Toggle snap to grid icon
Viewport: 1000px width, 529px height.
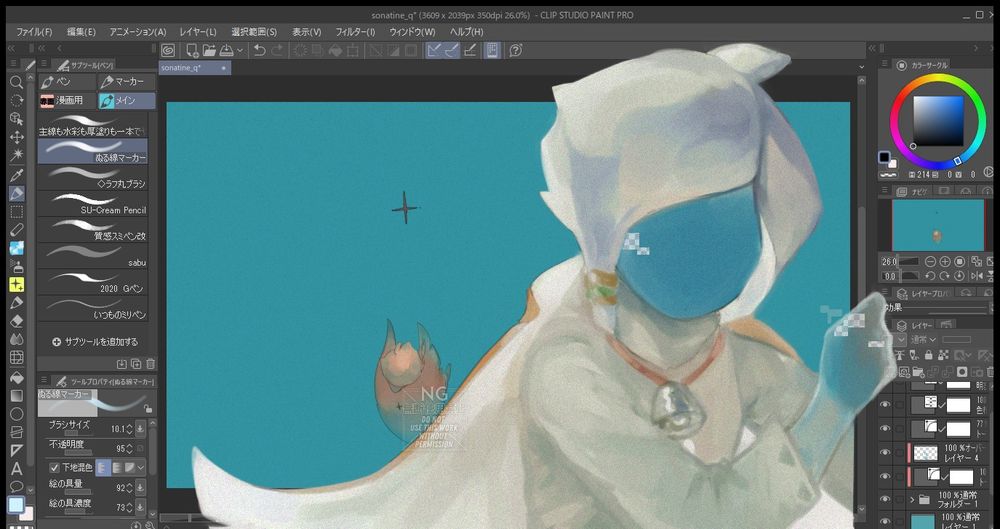(x=470, y=50)
